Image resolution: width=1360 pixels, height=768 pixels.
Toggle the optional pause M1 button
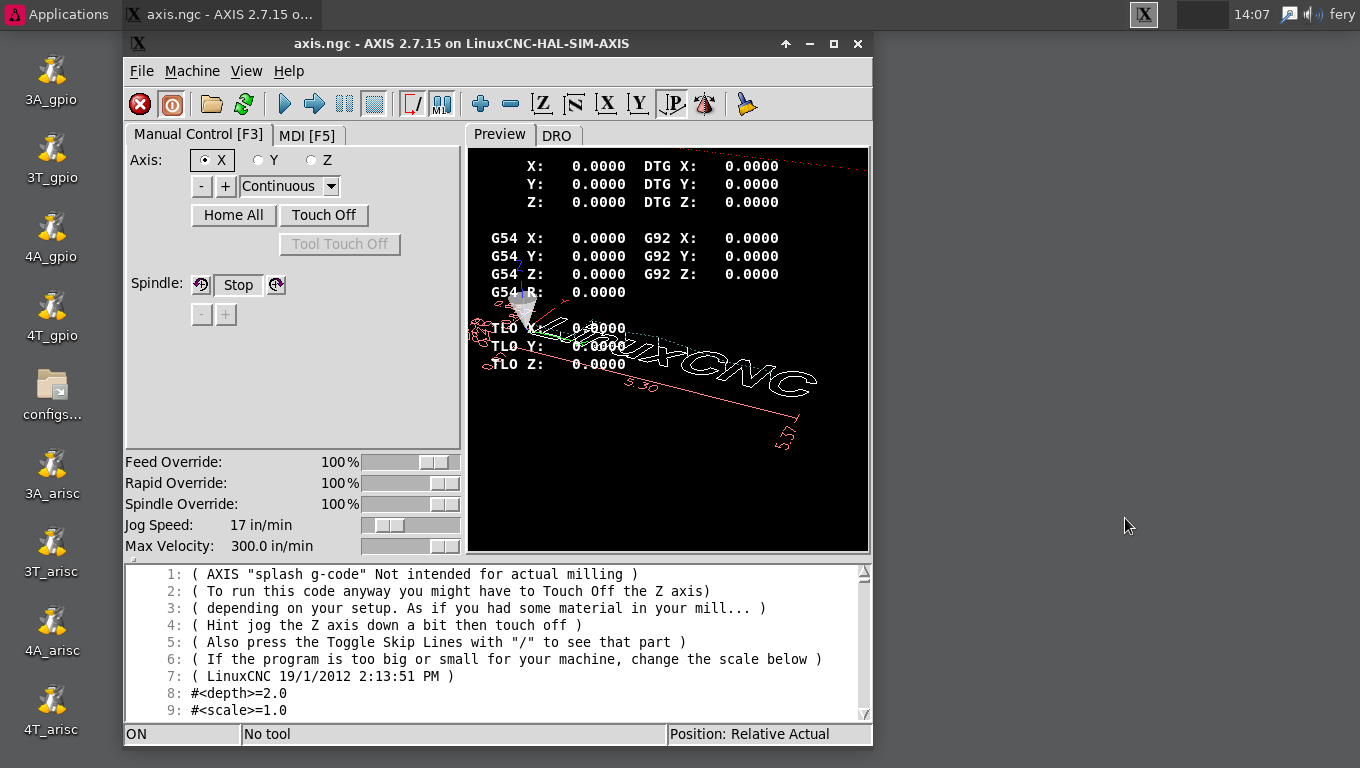click(441, 104)
